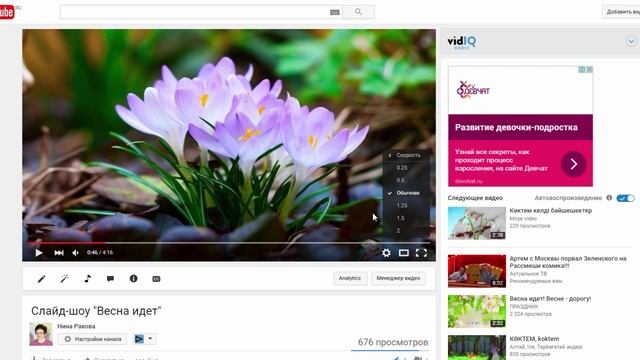The height and width of the screenshot is (360, 640).
Task: Click the search magnifier button
Action: pyautogui.click(x=358, y=12)
